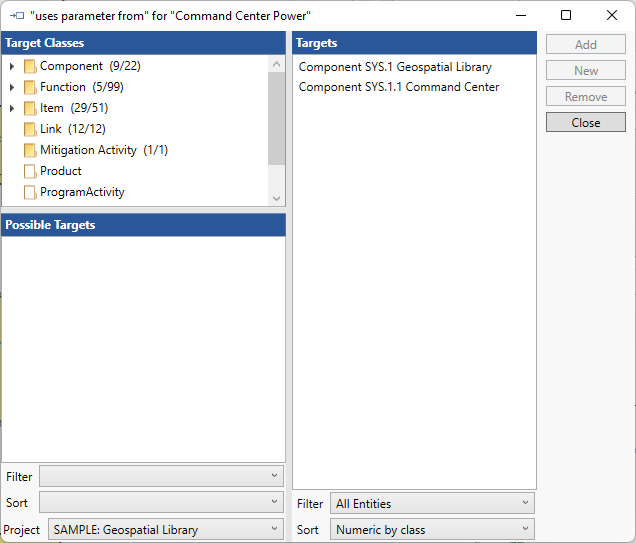Viewport: 636px width, 543px height.
Task: Expand the Item class tree node
Action: pyautogui.click(x=12, y=108)
